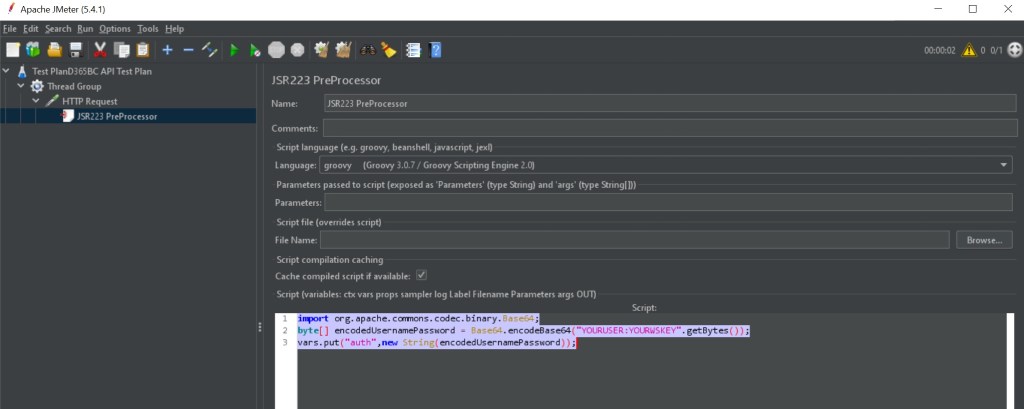Select the Test Plan root tree item
The image size is (1024, 409).
(x=91, y=72)
